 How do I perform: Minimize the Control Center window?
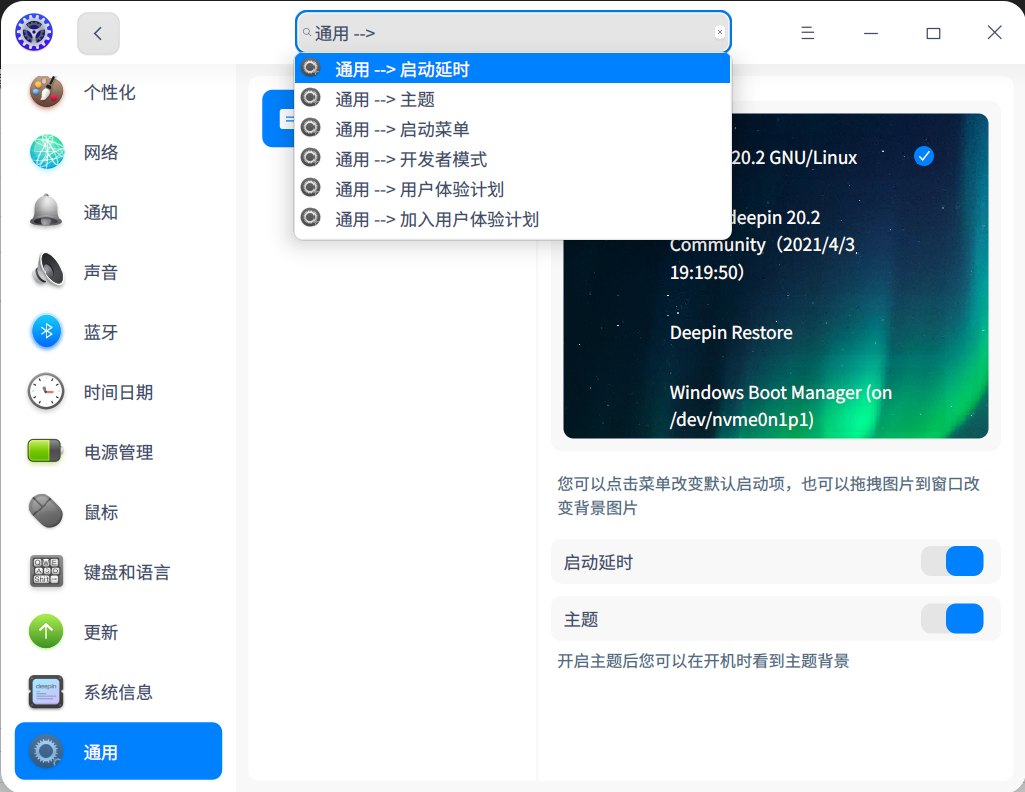click(871, 33)
